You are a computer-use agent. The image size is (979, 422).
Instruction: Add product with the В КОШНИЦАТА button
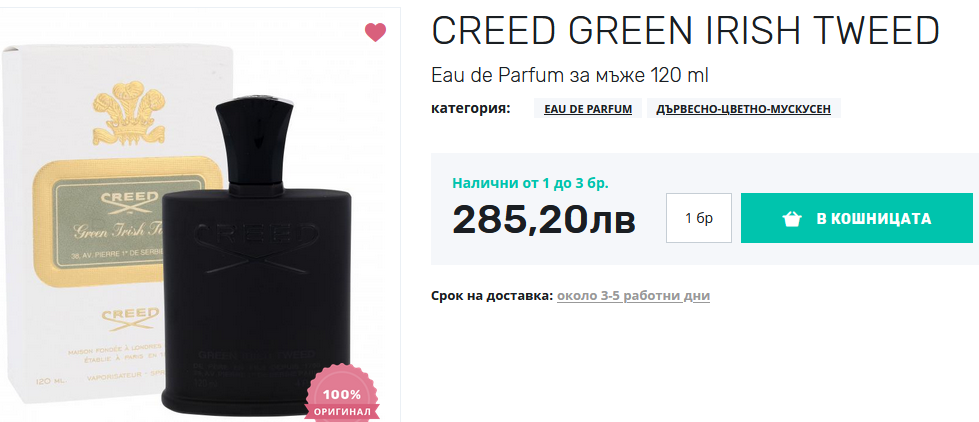click(x=857, y=218)
